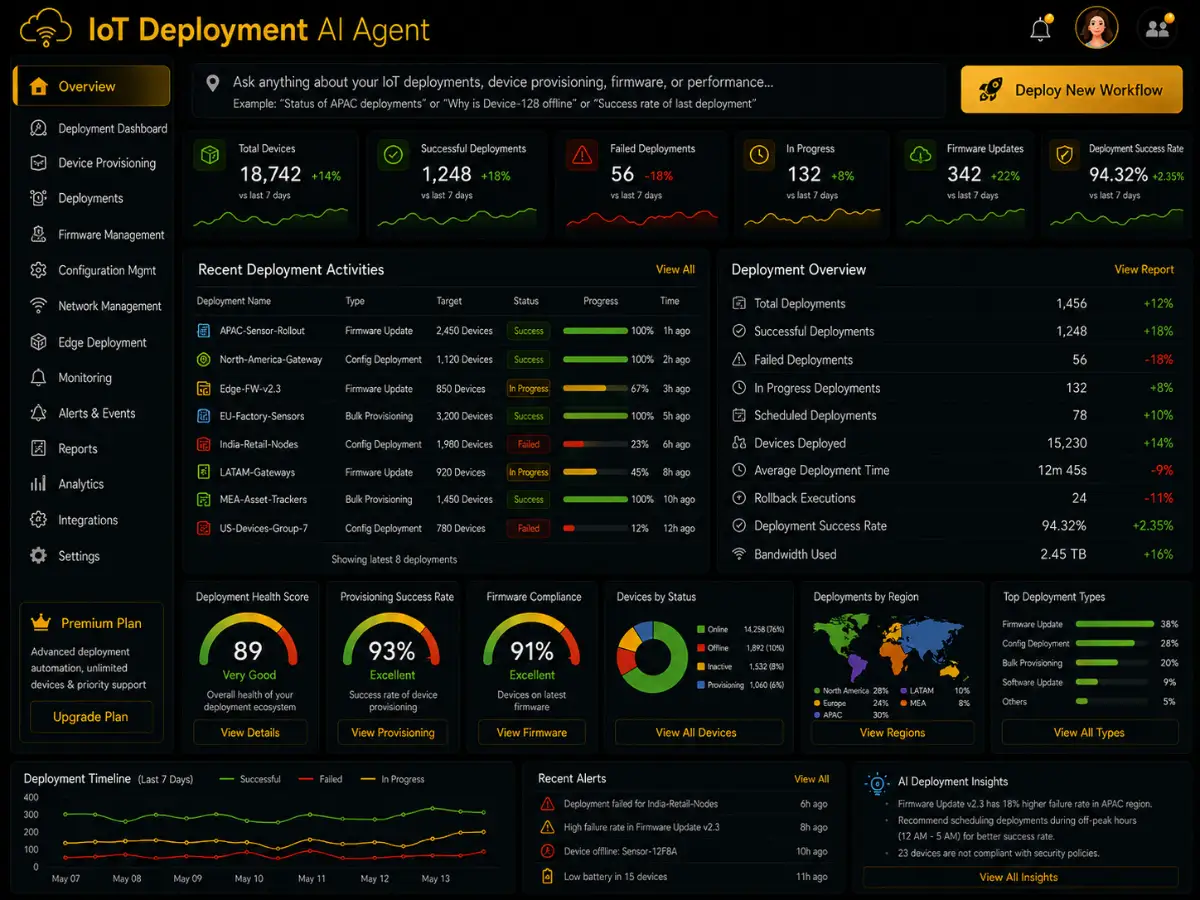Open Alerts & Events section

(83, 413)
